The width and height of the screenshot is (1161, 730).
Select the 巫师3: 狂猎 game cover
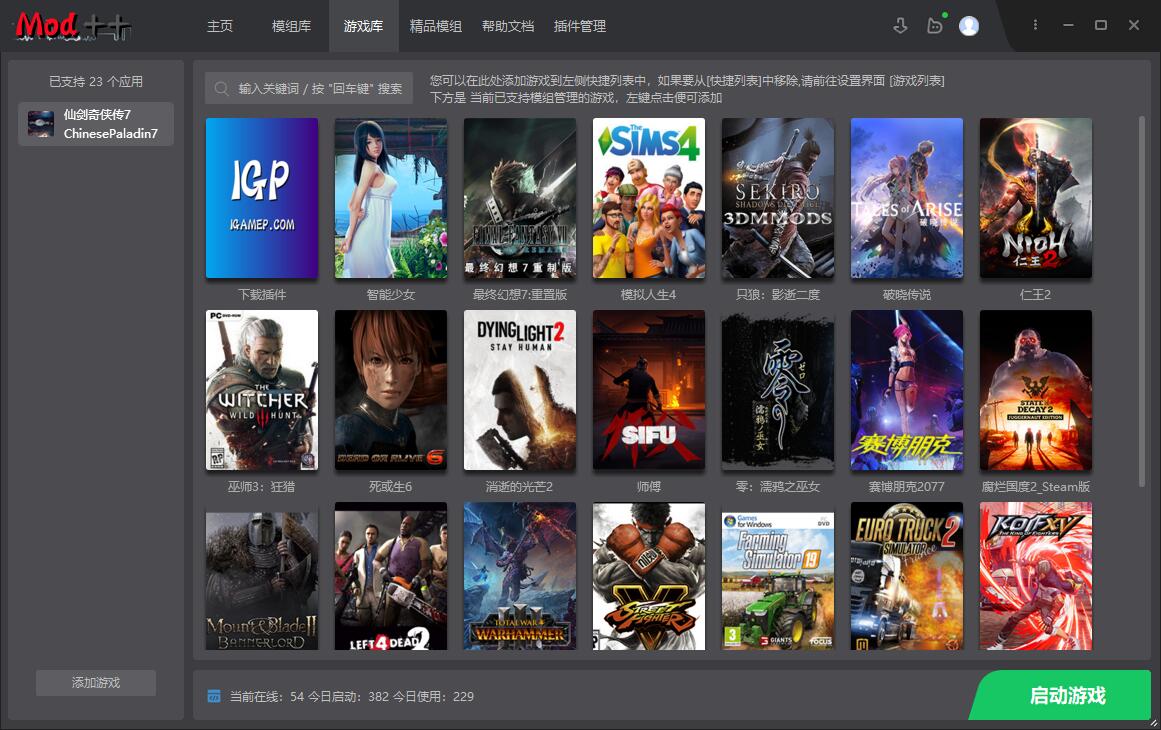[x=261, y=390]
